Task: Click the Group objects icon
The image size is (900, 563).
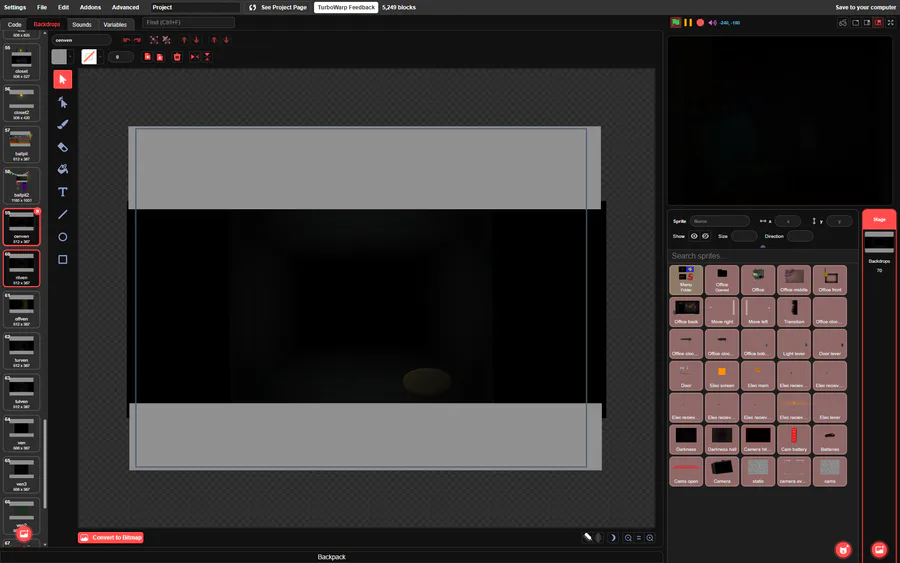Action: click(154, 40)
